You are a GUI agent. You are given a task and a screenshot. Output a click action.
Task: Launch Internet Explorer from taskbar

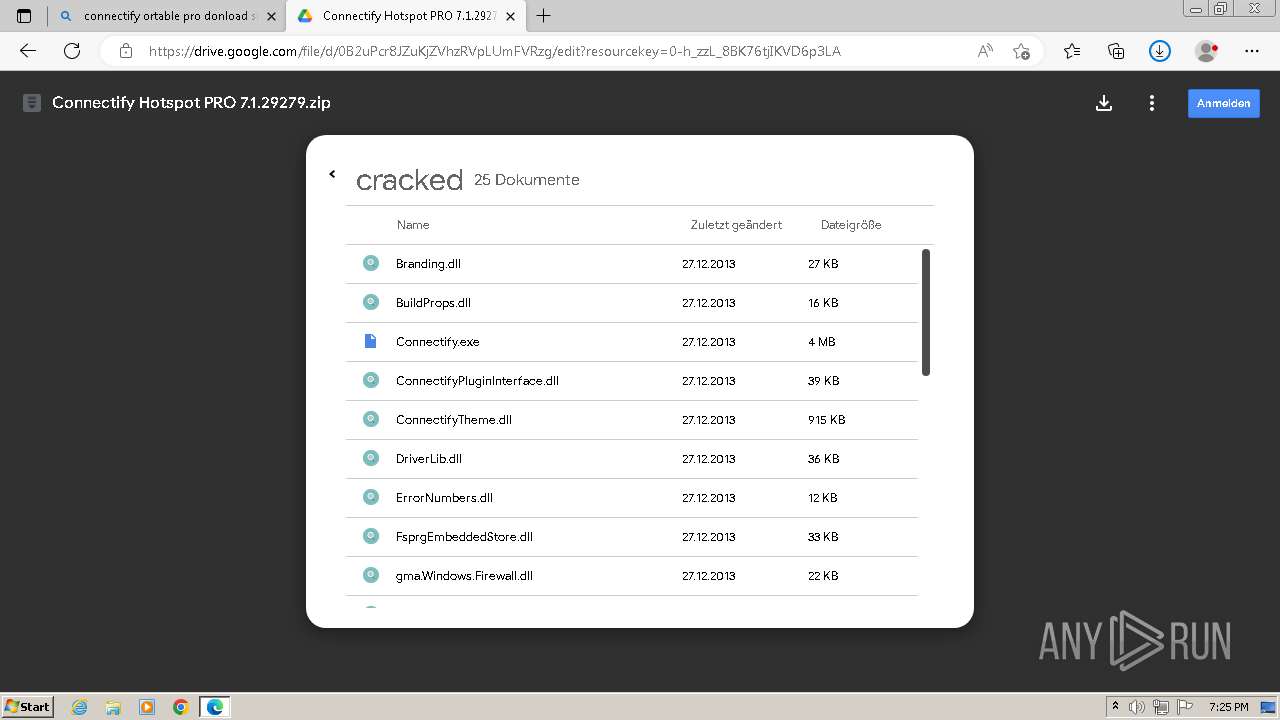click(x=80, y=707)
